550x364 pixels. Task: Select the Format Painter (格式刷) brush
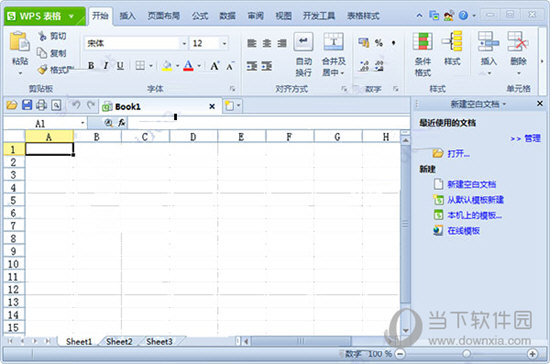pos(43,69)
